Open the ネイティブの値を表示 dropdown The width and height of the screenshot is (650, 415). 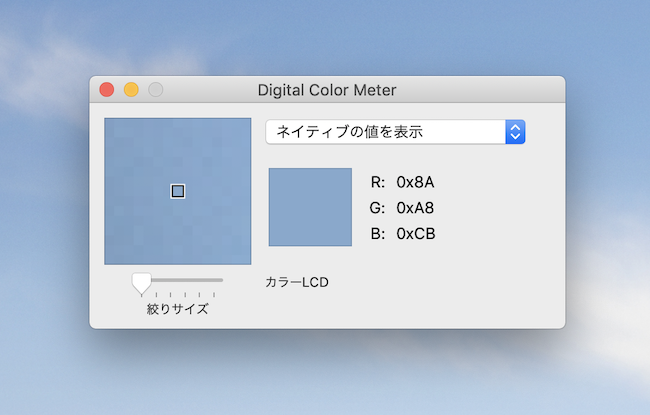click(x=395, y=132)
